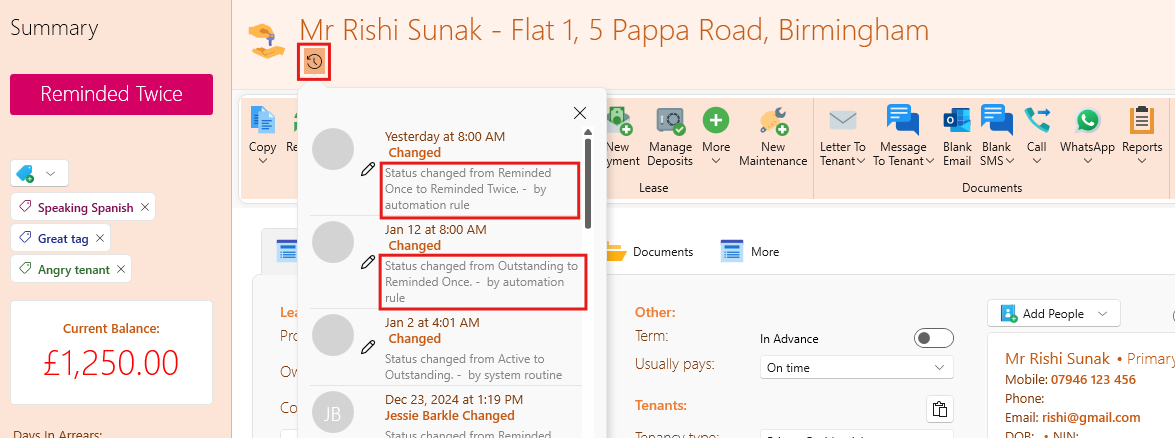Click the JB avatar for Jessie Barkle

pos(332,412)
